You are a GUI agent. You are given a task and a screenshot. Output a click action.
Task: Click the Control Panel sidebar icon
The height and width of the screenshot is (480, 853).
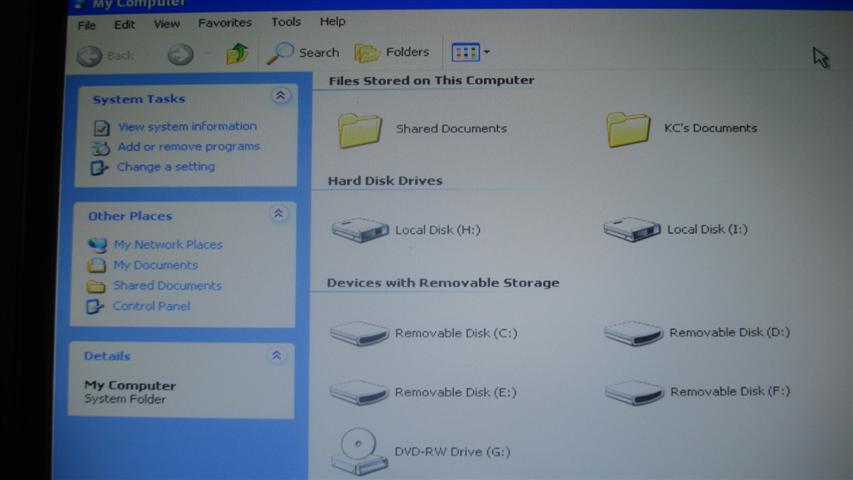95,306
